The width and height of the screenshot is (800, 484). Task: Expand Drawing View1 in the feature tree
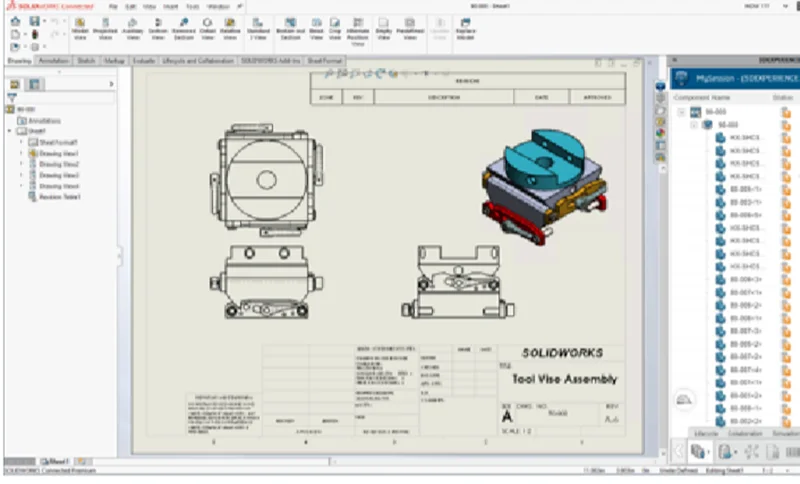coord(21,153)
